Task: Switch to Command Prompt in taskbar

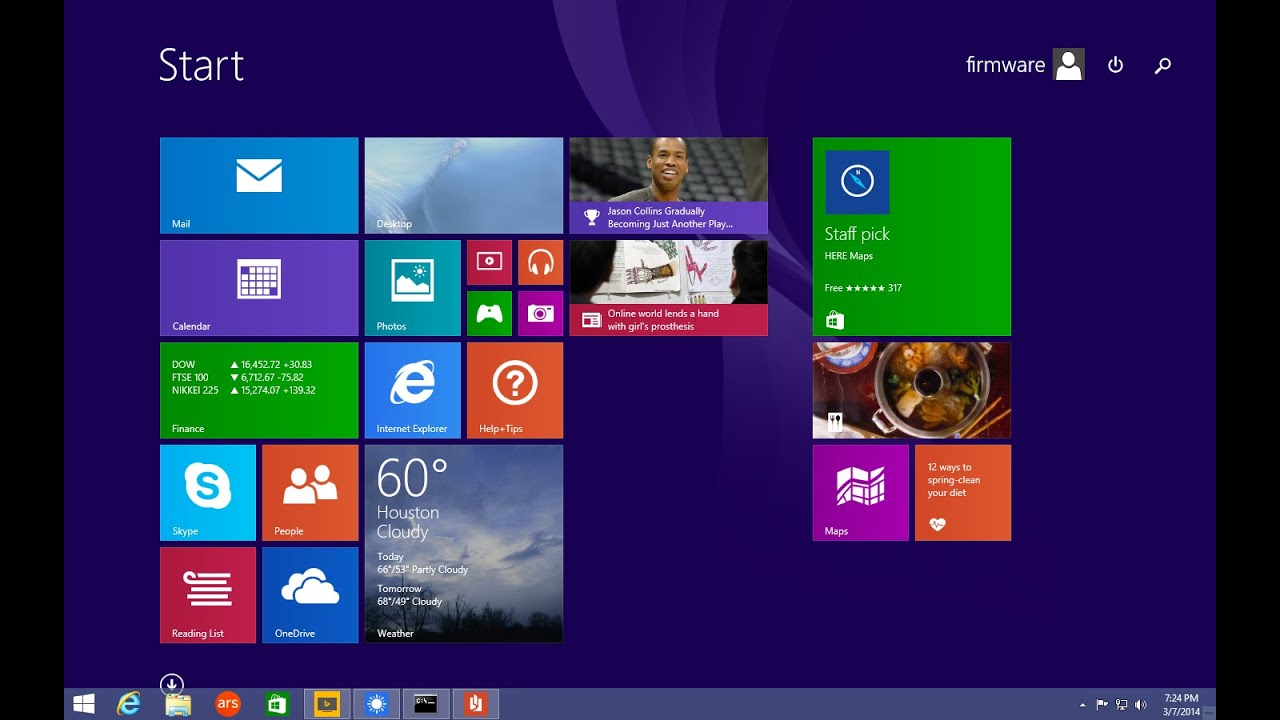Action: pyautogui.click(x=426, y=704)
